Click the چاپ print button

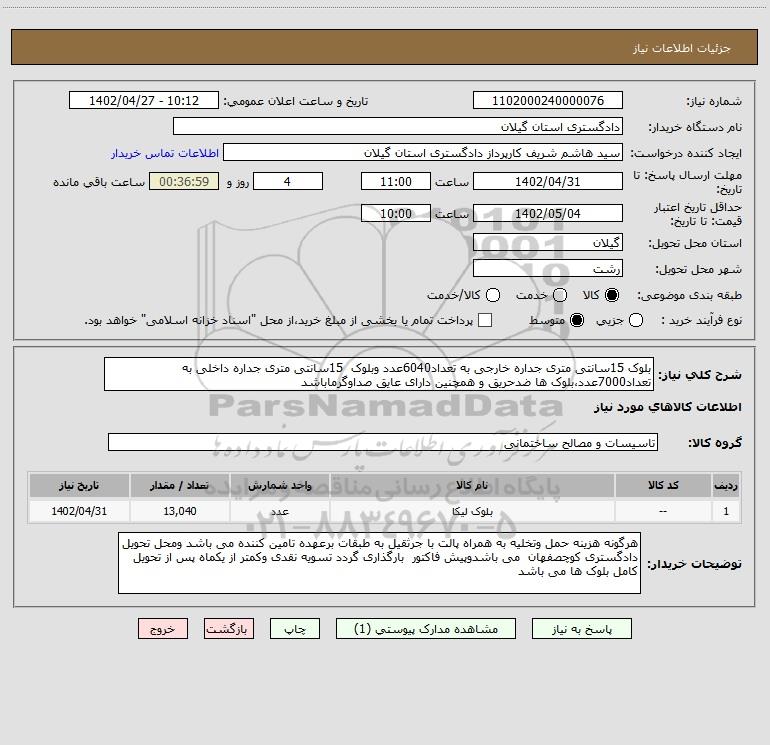pyautogui.click(x=295, y=629)
